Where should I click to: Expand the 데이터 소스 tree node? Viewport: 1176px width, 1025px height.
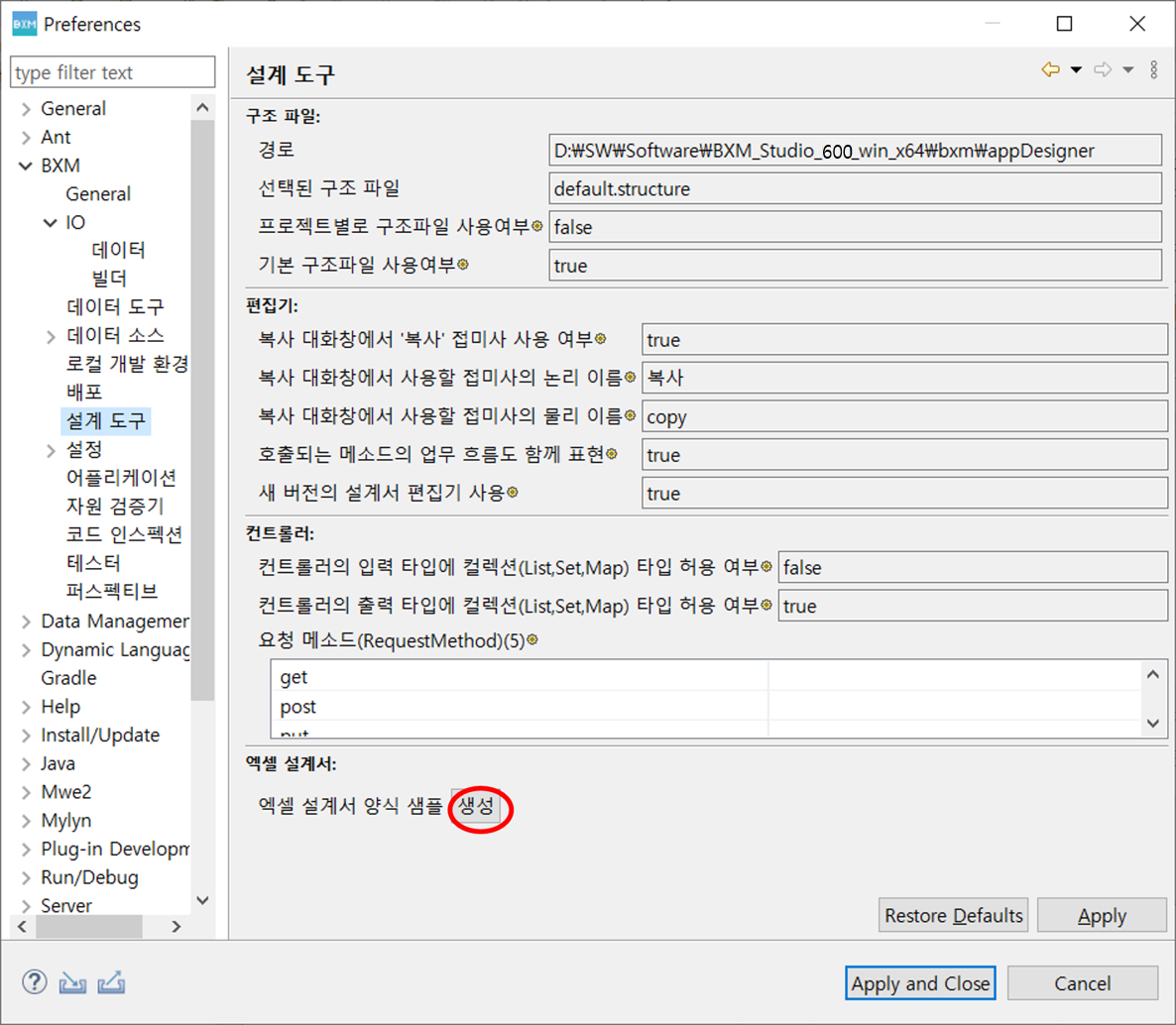pos(51,337)
